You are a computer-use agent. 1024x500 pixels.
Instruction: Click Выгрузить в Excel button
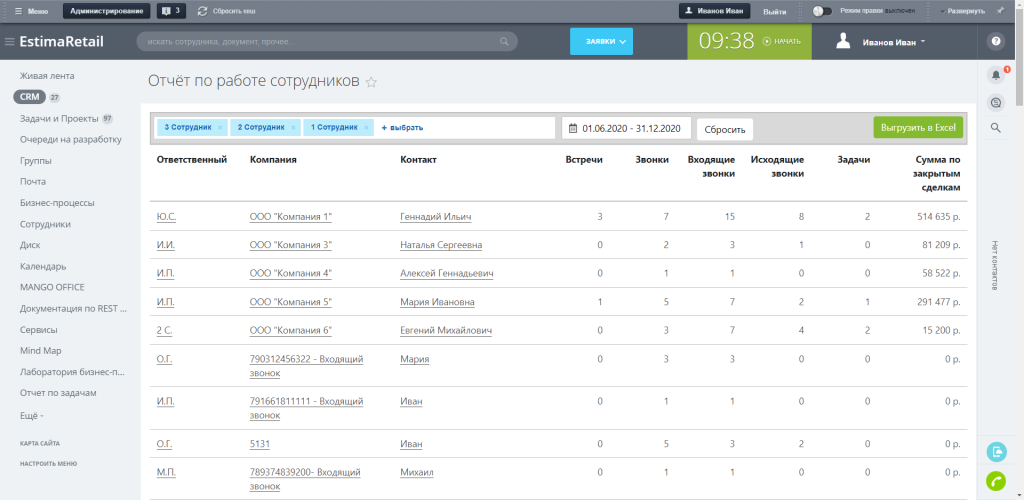click(918, 127)
